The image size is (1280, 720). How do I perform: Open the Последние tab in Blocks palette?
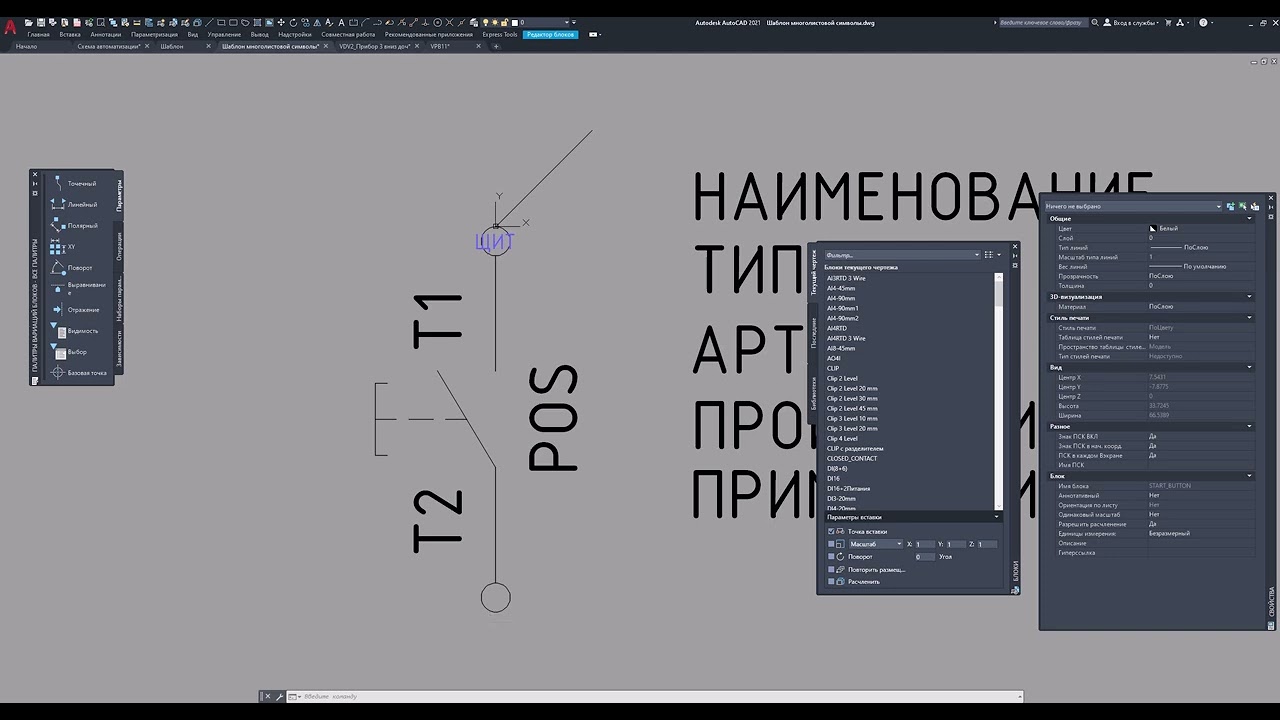[x=814, y=332]
